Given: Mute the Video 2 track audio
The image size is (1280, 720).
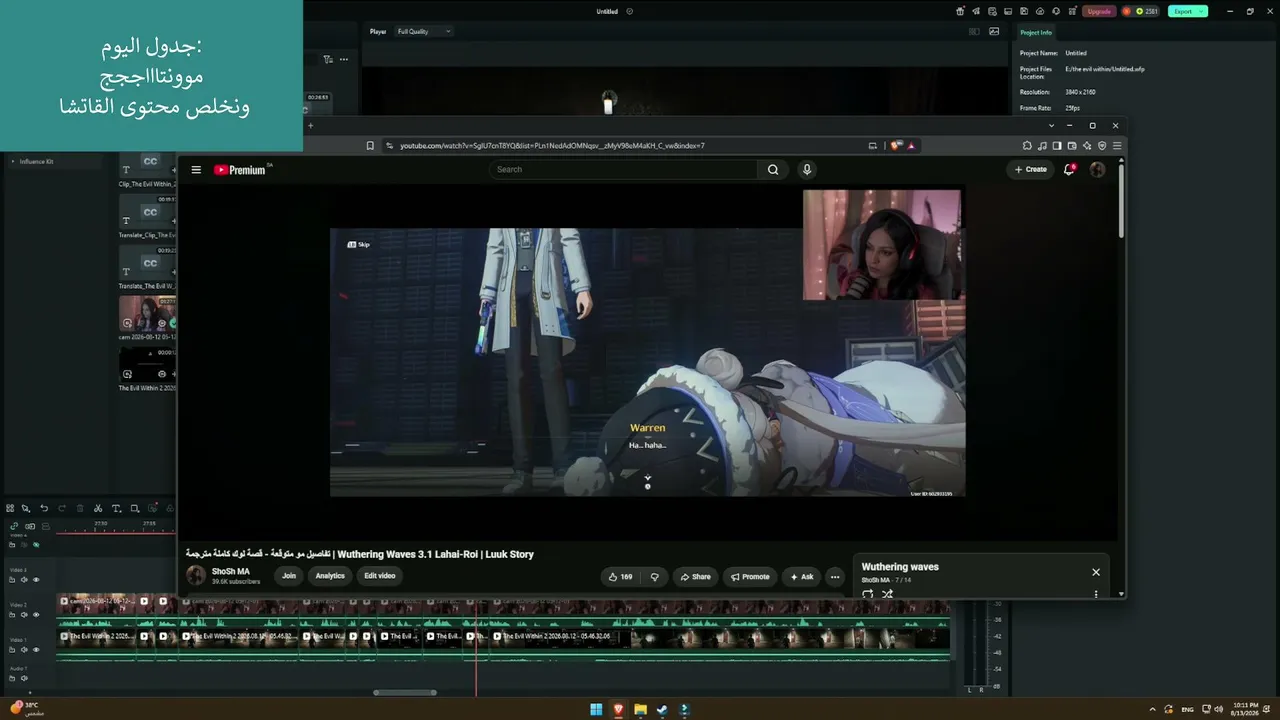Looking at the screenshot, I should click(24, 615).
